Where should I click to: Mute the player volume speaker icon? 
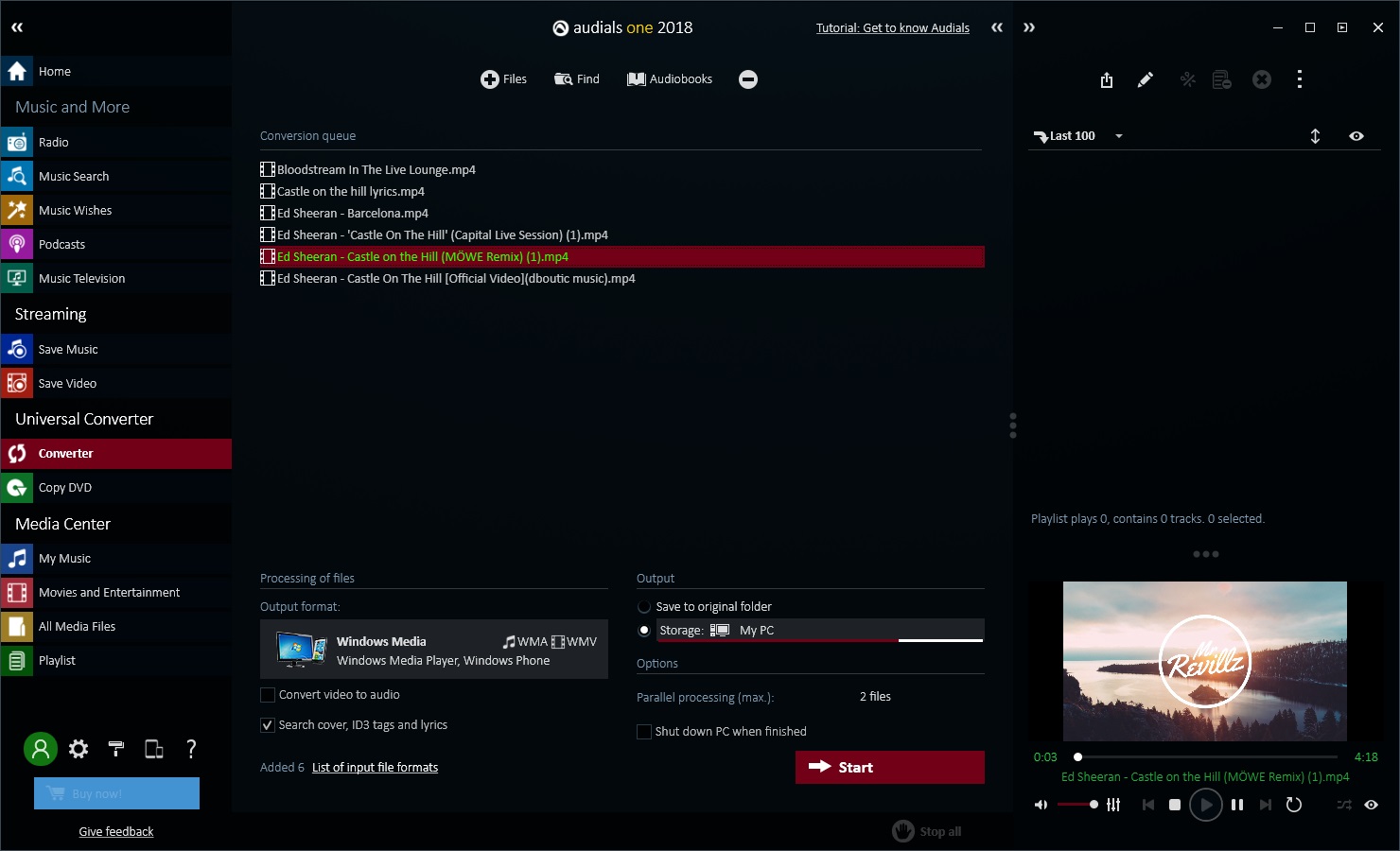pos(1041,805)
